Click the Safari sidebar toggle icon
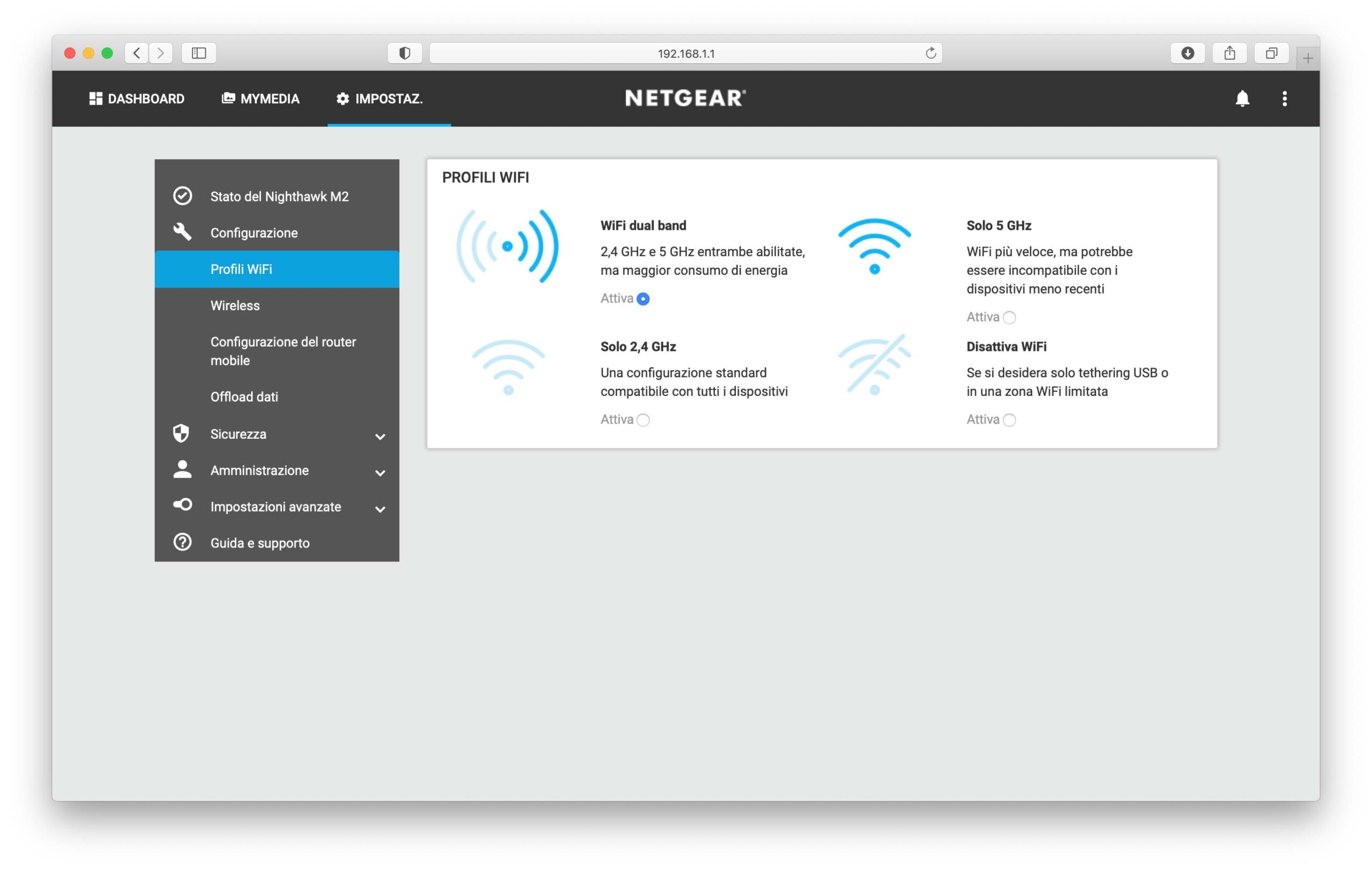1372x870 pixels. (198, 53)
